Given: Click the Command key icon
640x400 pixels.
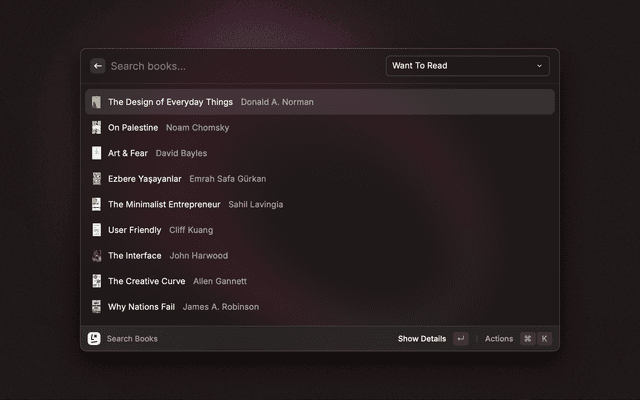Looking at the screenshot, I should 527,339.
